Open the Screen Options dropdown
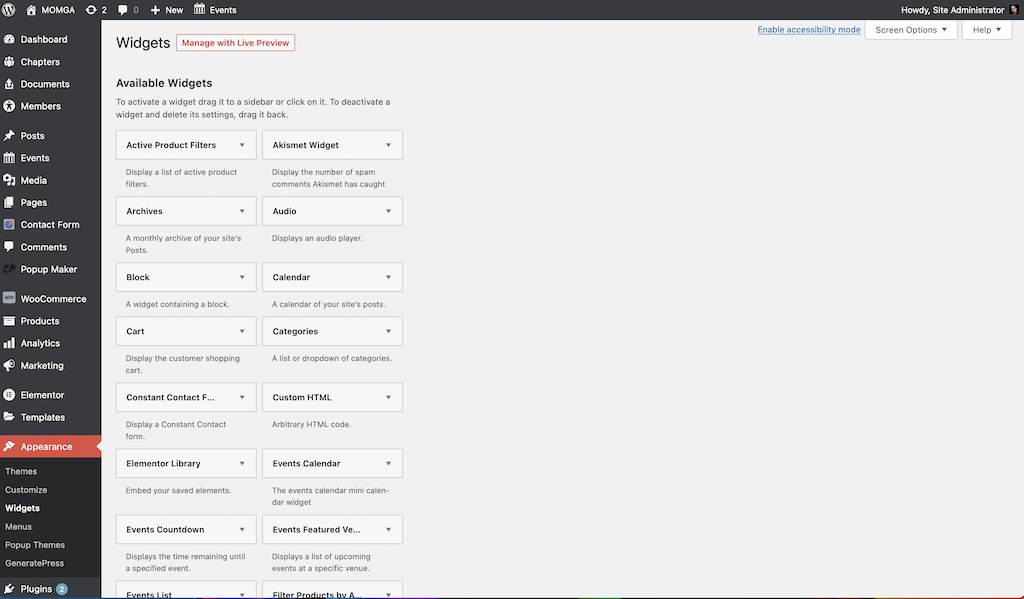This screenshot has height=599, width=1024. coord(911,29)
